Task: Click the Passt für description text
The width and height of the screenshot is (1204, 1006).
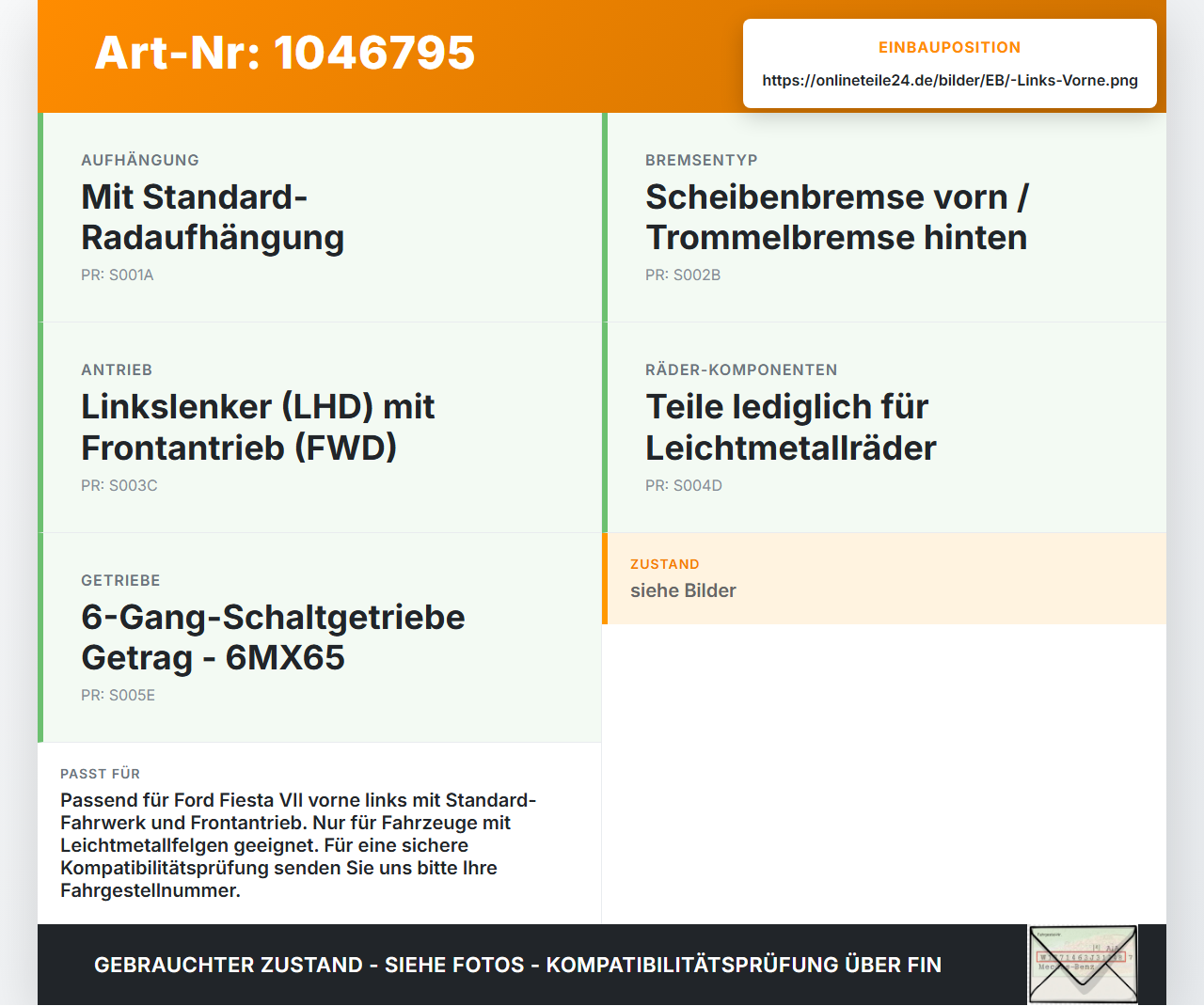Action: (298, 845)
